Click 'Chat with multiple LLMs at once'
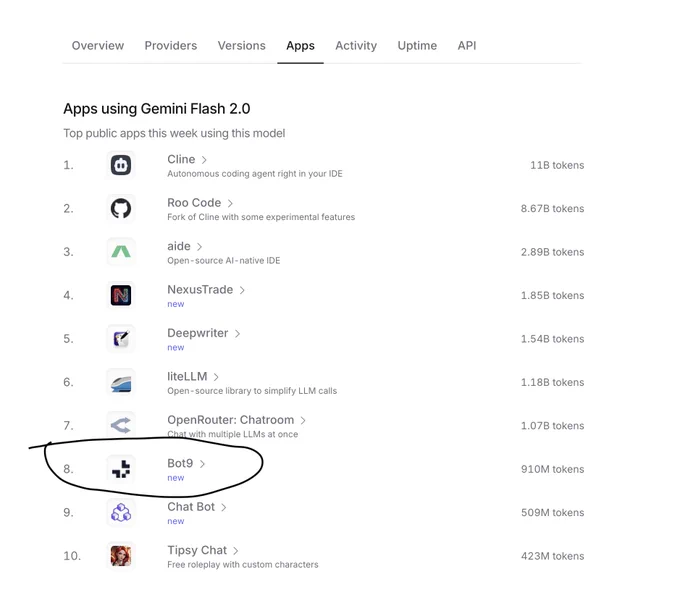The width and height of the screenshot is (680, 603). coord(232,434)
